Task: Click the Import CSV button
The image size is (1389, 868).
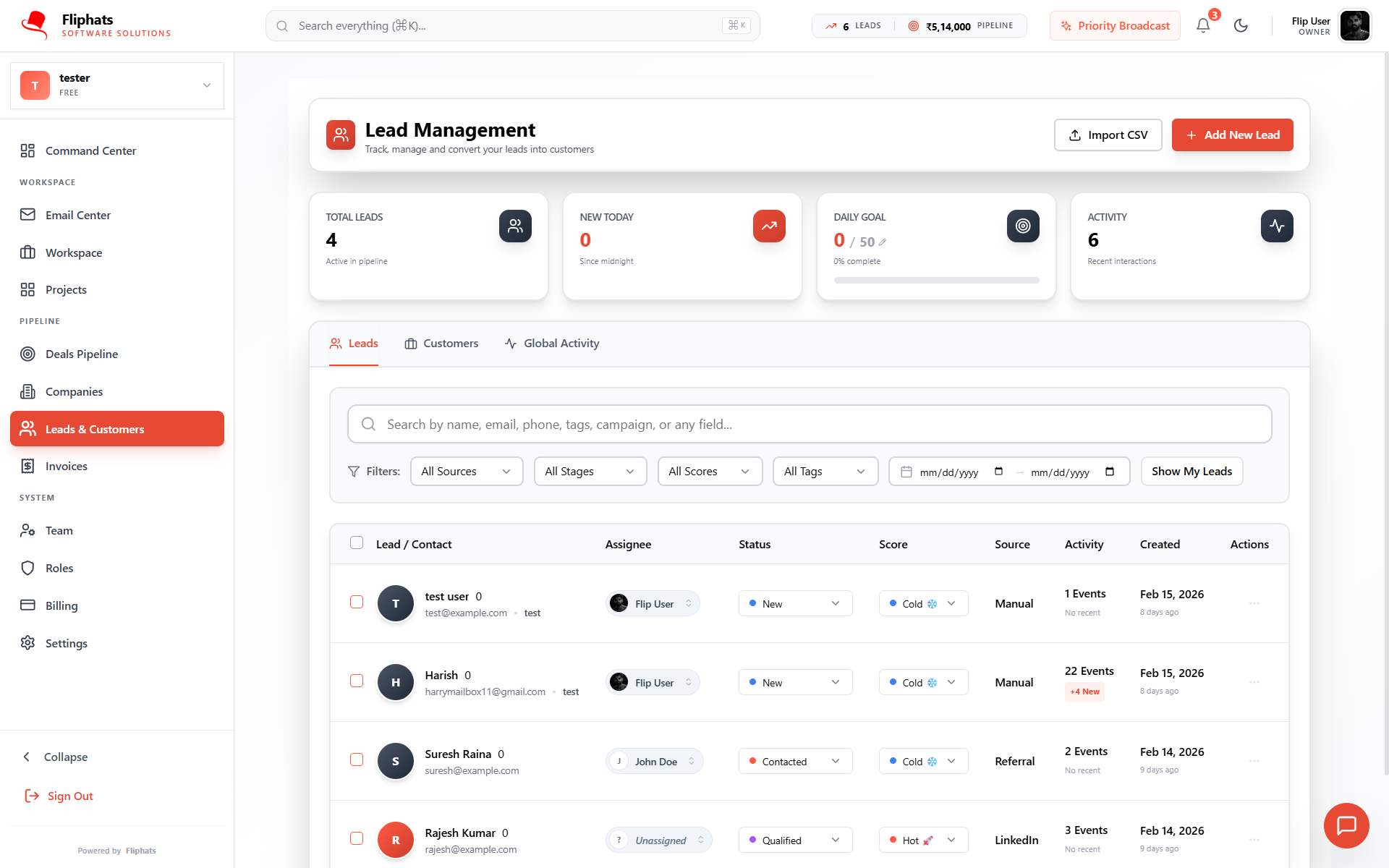Action: click(x=1108, y=135)
